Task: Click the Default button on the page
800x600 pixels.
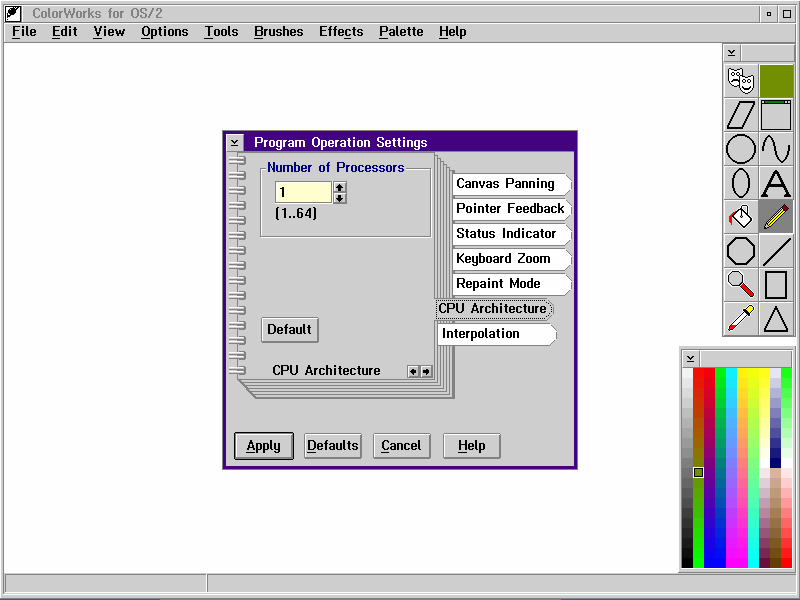Action: pyautogui.click(x=289, y=330)
